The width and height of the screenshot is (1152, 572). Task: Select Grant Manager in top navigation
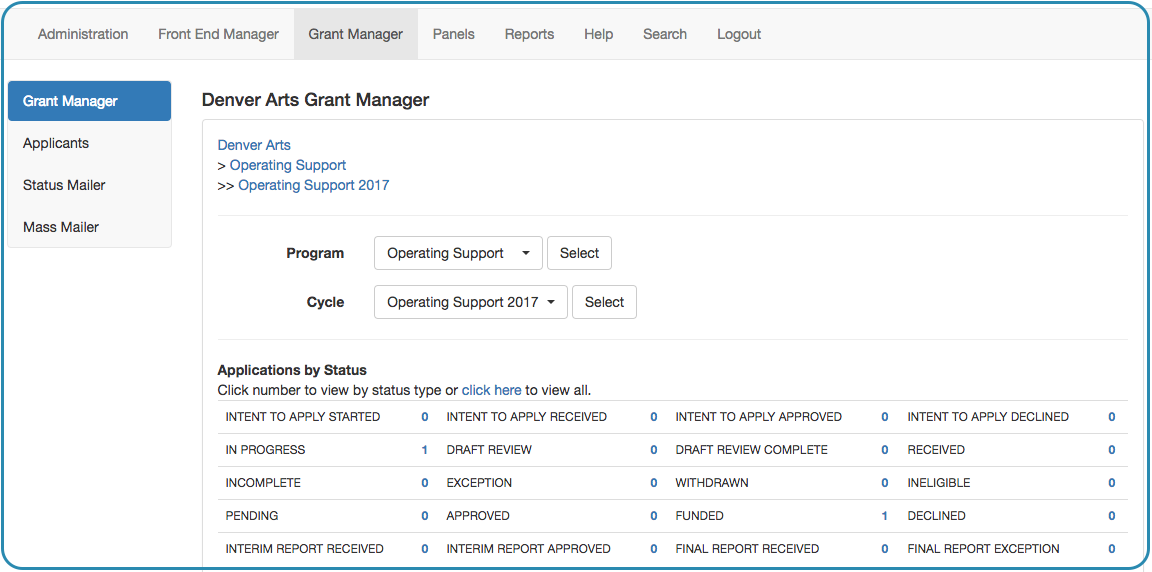coord(356,35)
